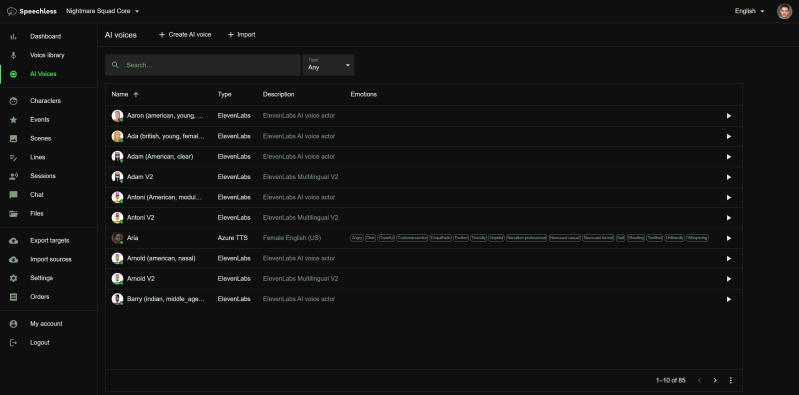Open Files folder icon in sidebar
Screen dimensions: 799x395
coord(14,214)
